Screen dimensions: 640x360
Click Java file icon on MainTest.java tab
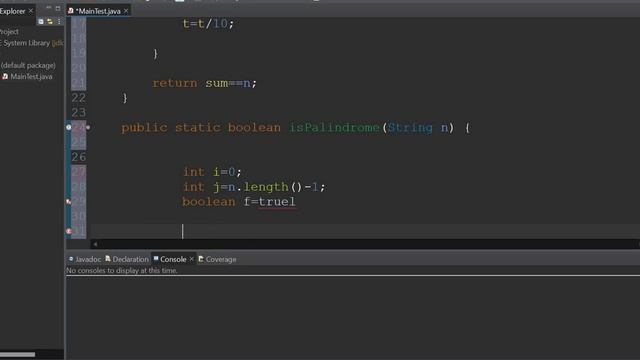pyautogui.click(x=71, y=11)
